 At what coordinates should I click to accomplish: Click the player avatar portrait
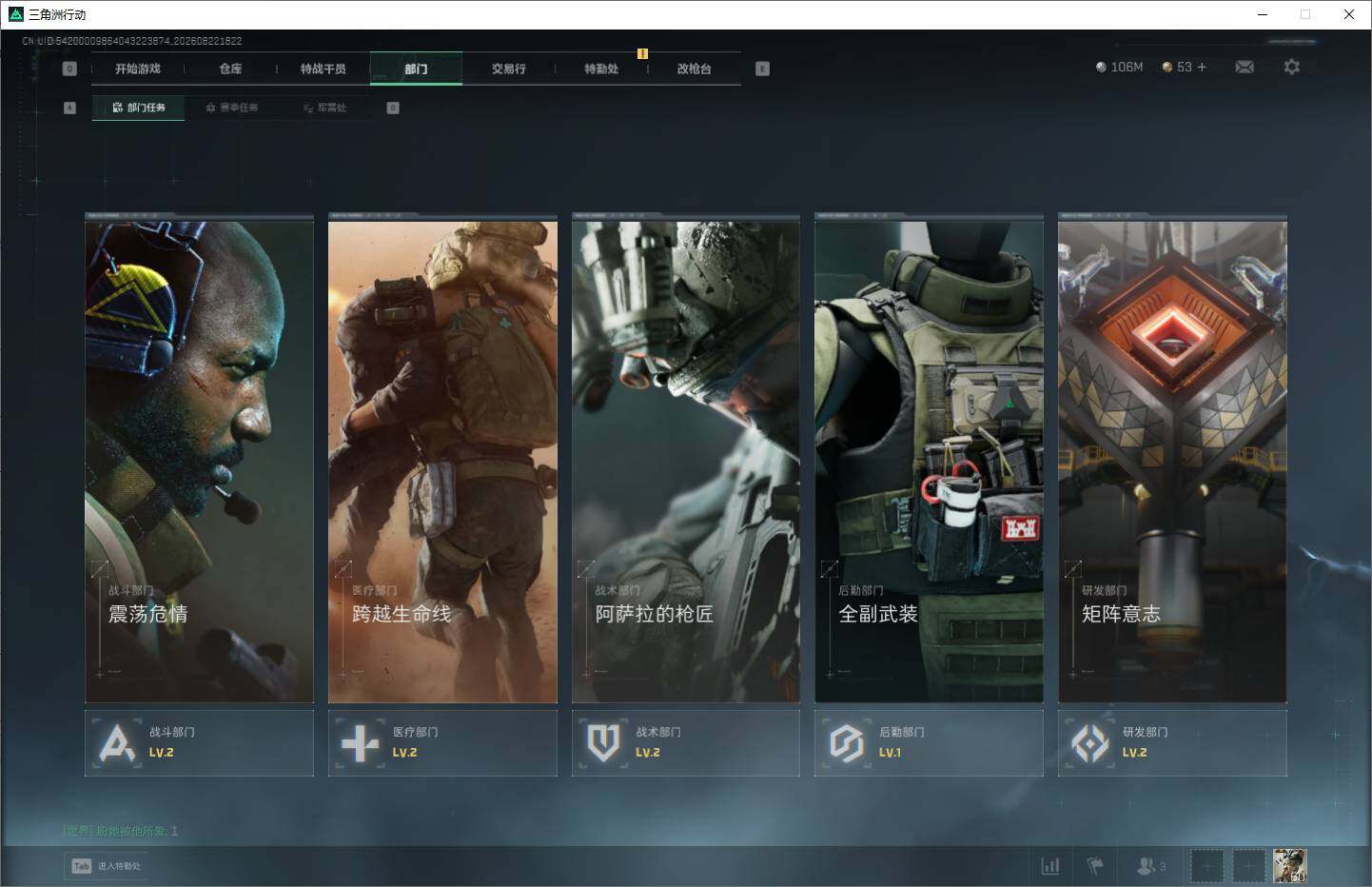tap(1290, 866)
